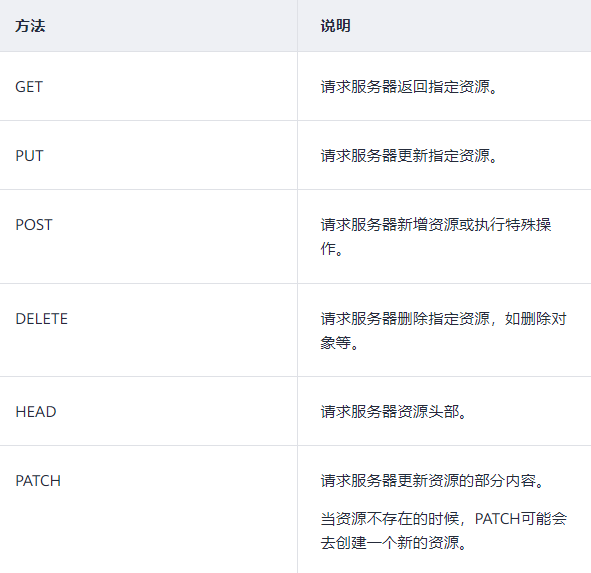The image size is (591, 573).
Task: Click the word 作 in POST description
Action: click(x=328, y=249)
